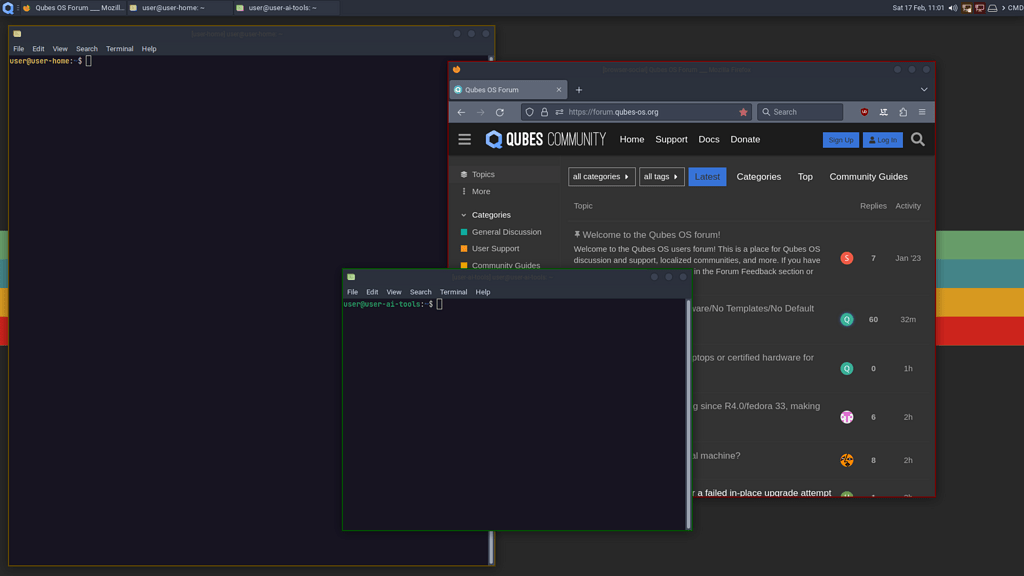Click the Sign Up button
This screenshot has height=576, width=1024.
[x=841, y=139]
